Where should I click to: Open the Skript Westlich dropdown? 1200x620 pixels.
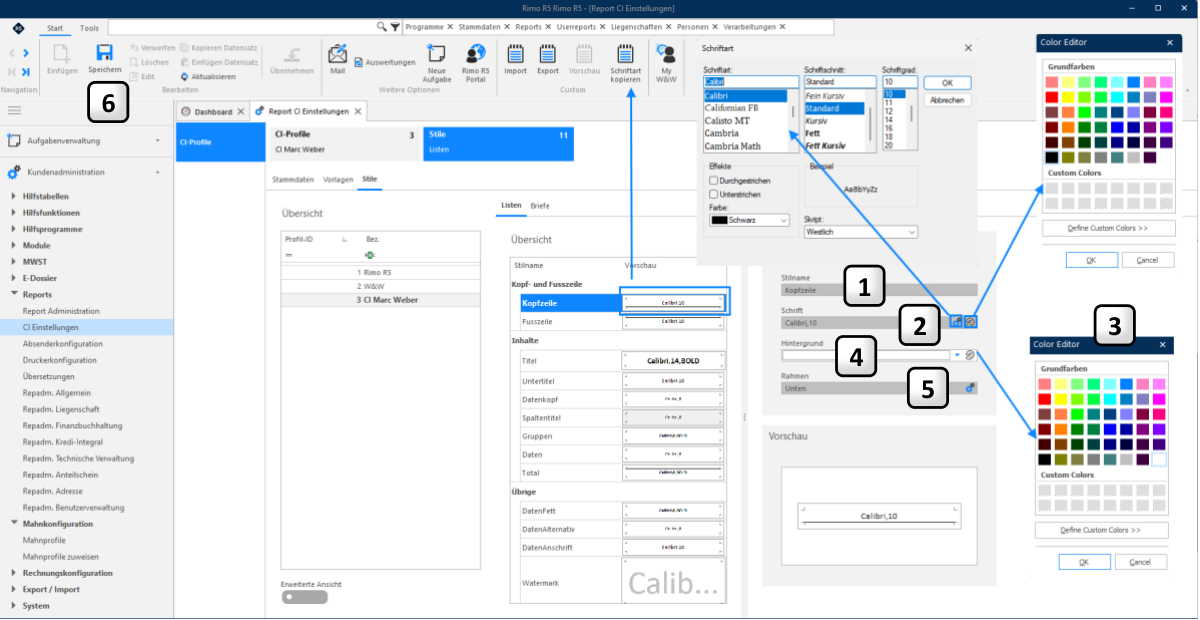[x=860, y=231]
